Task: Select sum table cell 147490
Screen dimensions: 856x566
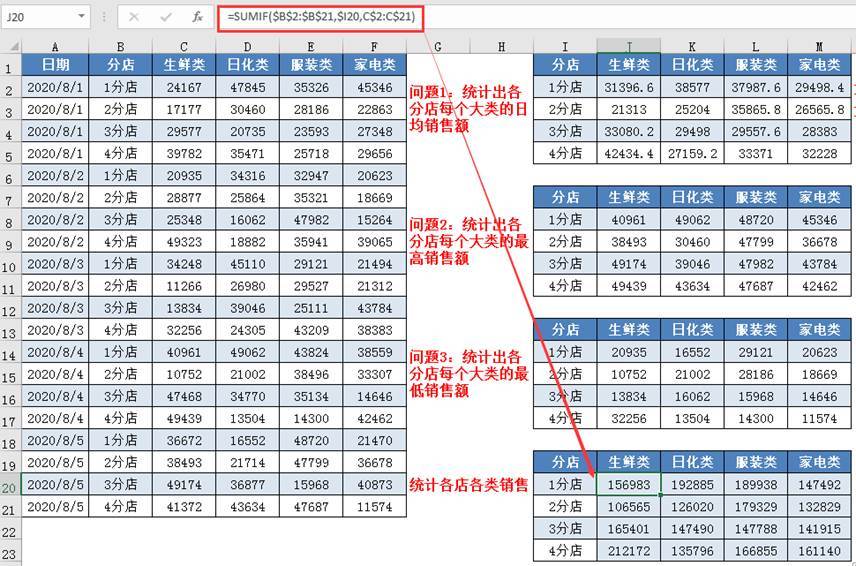Action: tap(692, 529)
